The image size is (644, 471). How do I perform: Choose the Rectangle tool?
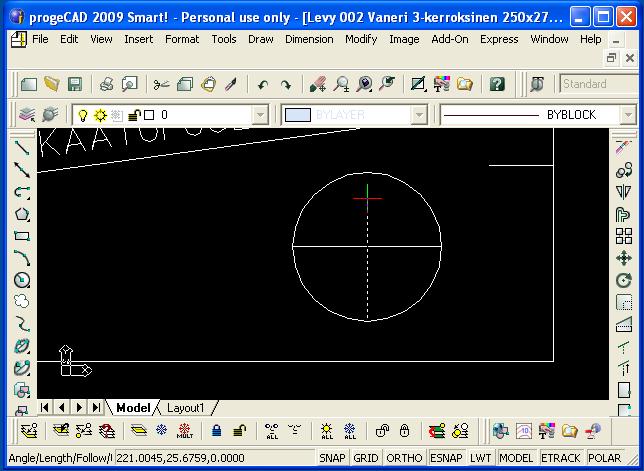21,236
